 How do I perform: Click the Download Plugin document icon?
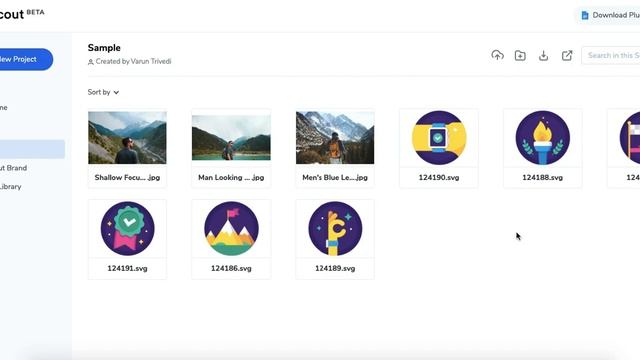point(585,15)
